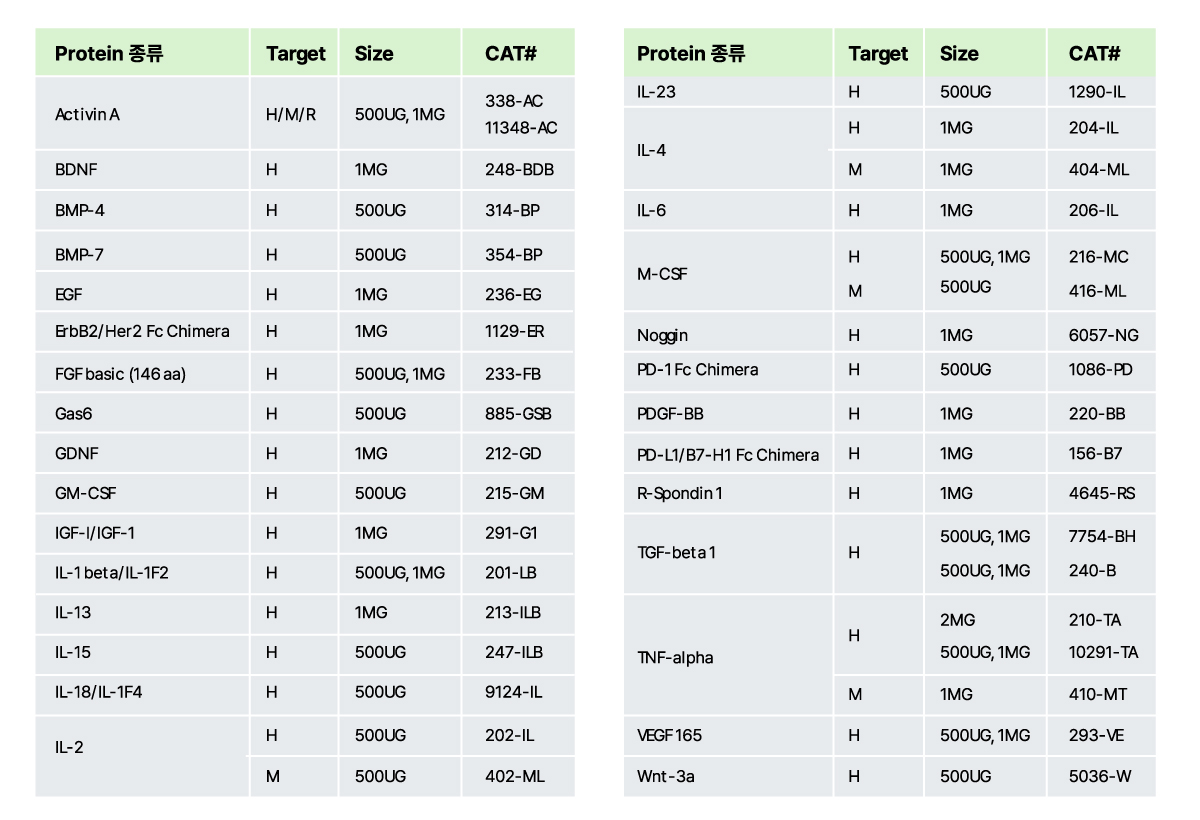The height and width of the screenshot is (820, 1200).
Task: Select the right table's CAT# header
Action: pyautogui.click(x=1094, y=54)
